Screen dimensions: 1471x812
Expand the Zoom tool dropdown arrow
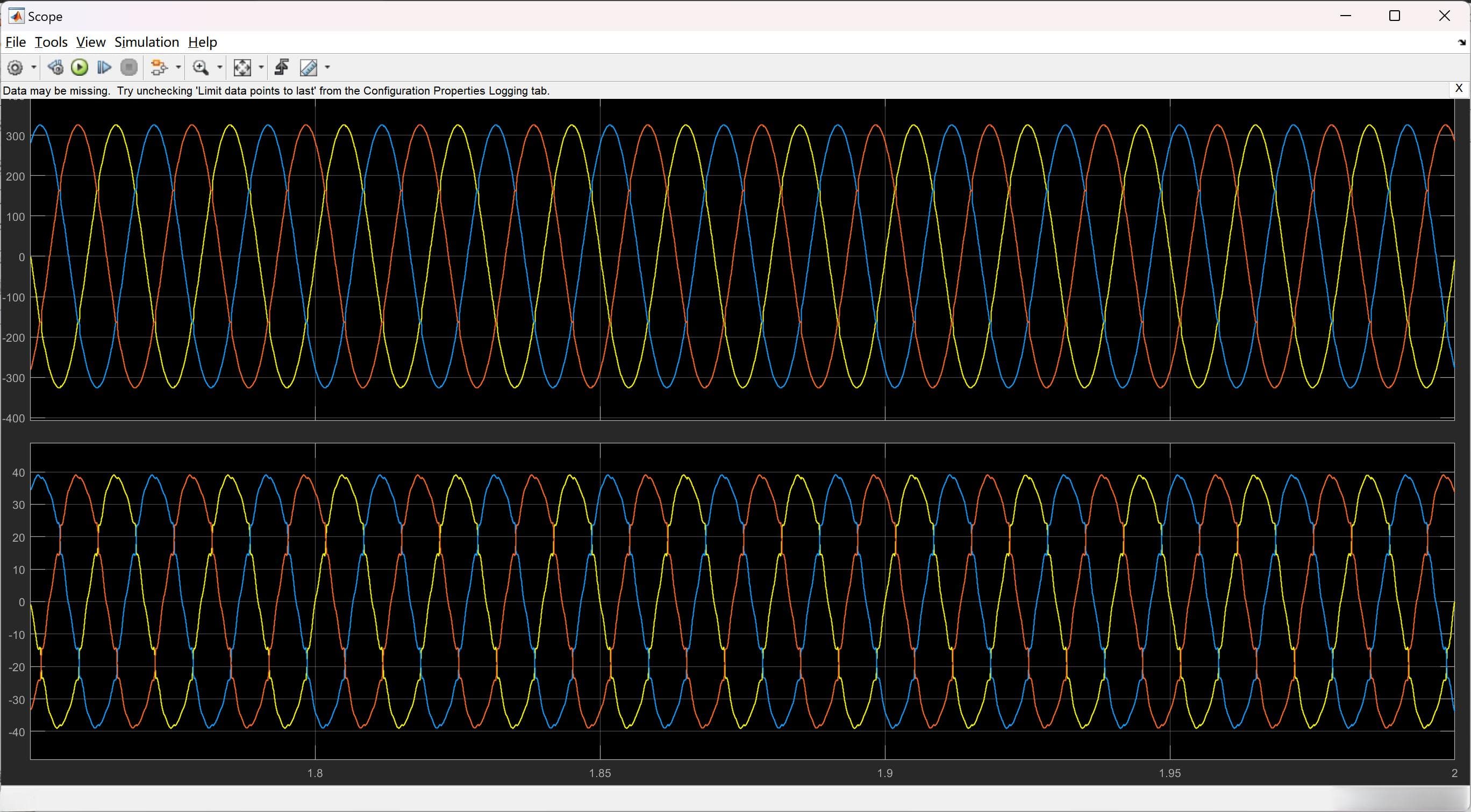pyautogui.click(x=219, y=67)
